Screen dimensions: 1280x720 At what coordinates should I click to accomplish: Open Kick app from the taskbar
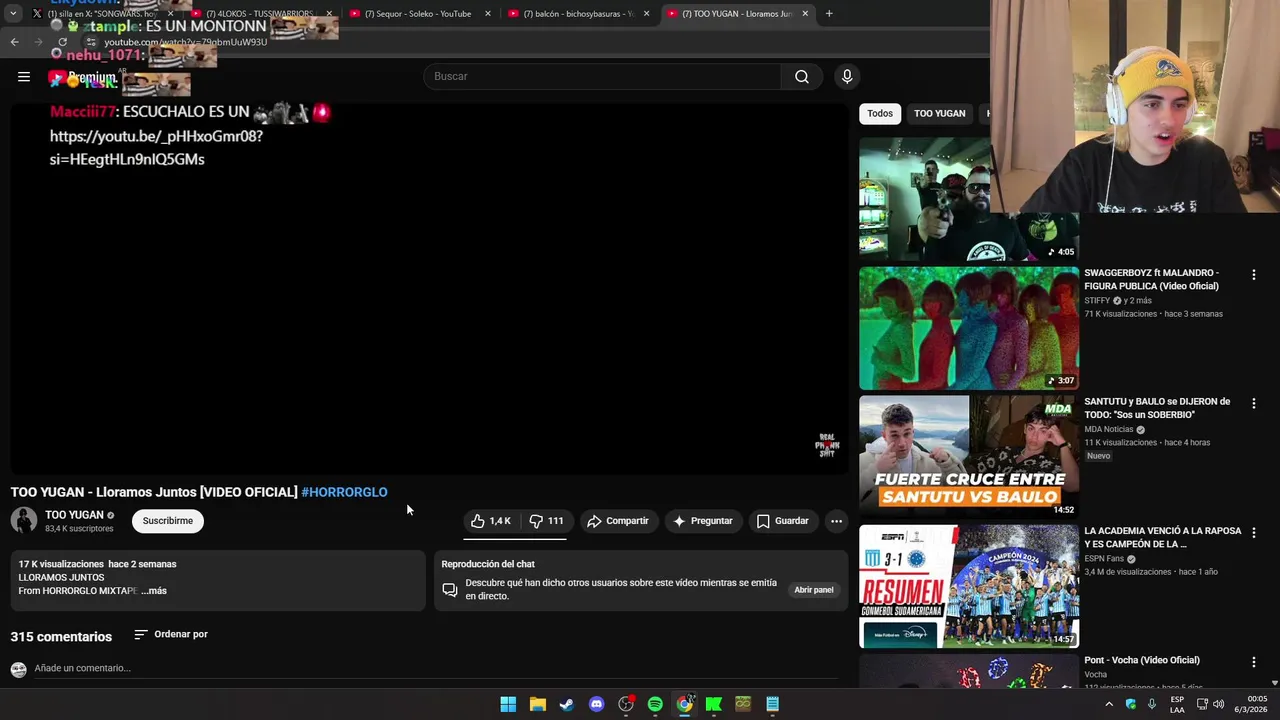[714, 704]
